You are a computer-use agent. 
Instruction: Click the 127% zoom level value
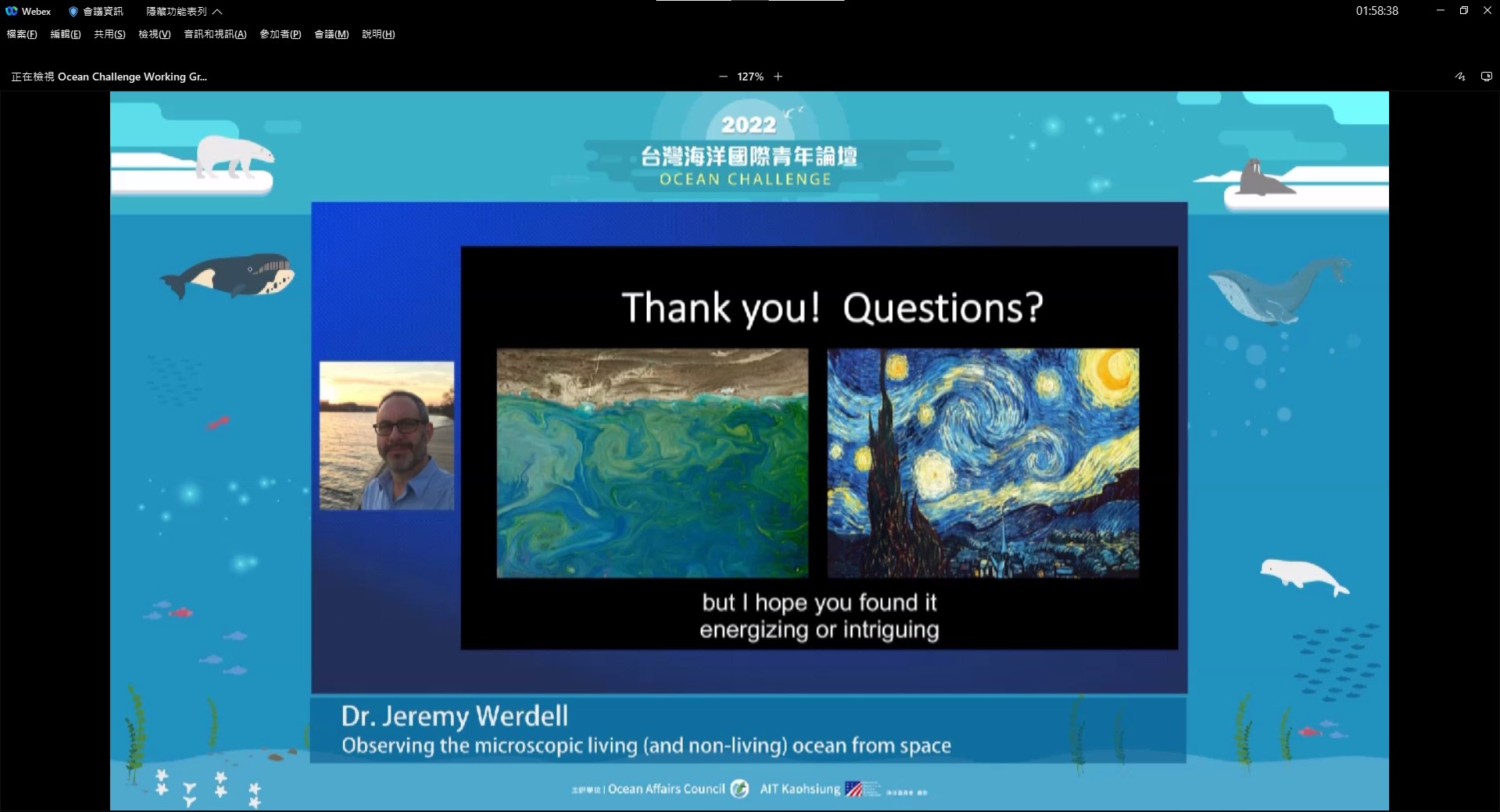tap(750, 77)
